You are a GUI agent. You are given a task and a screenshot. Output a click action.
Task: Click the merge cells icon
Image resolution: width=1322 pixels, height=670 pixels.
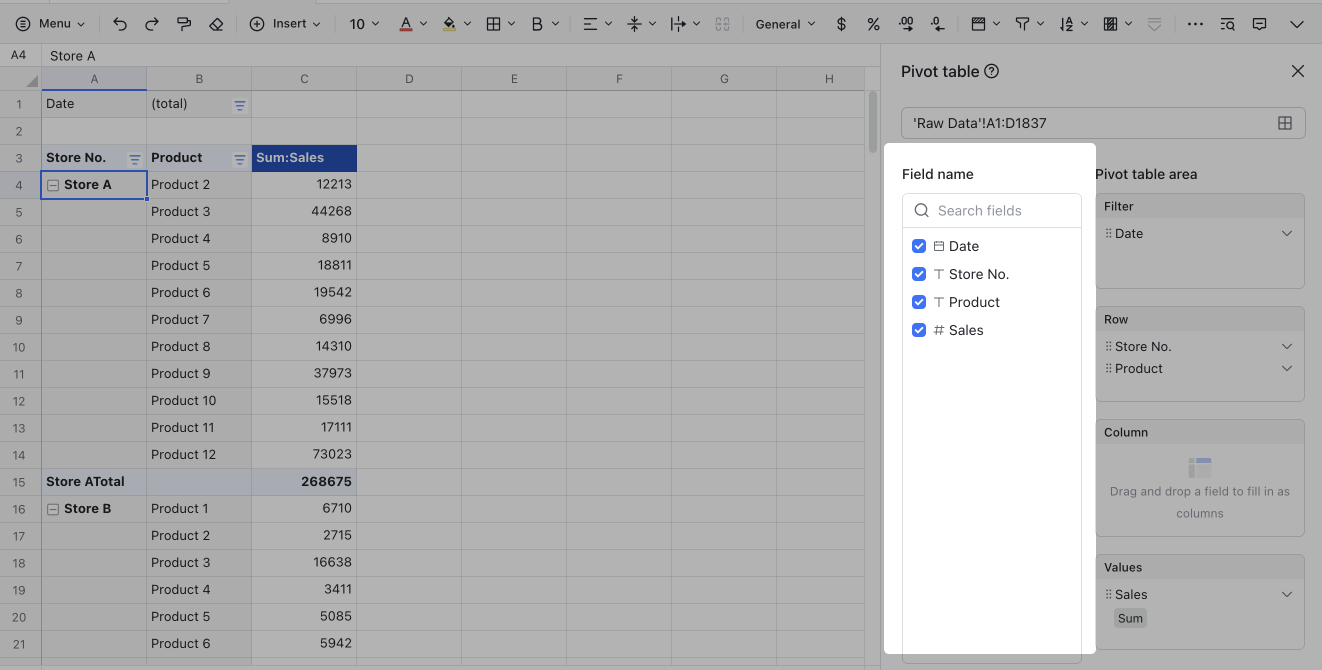point(723,23)
